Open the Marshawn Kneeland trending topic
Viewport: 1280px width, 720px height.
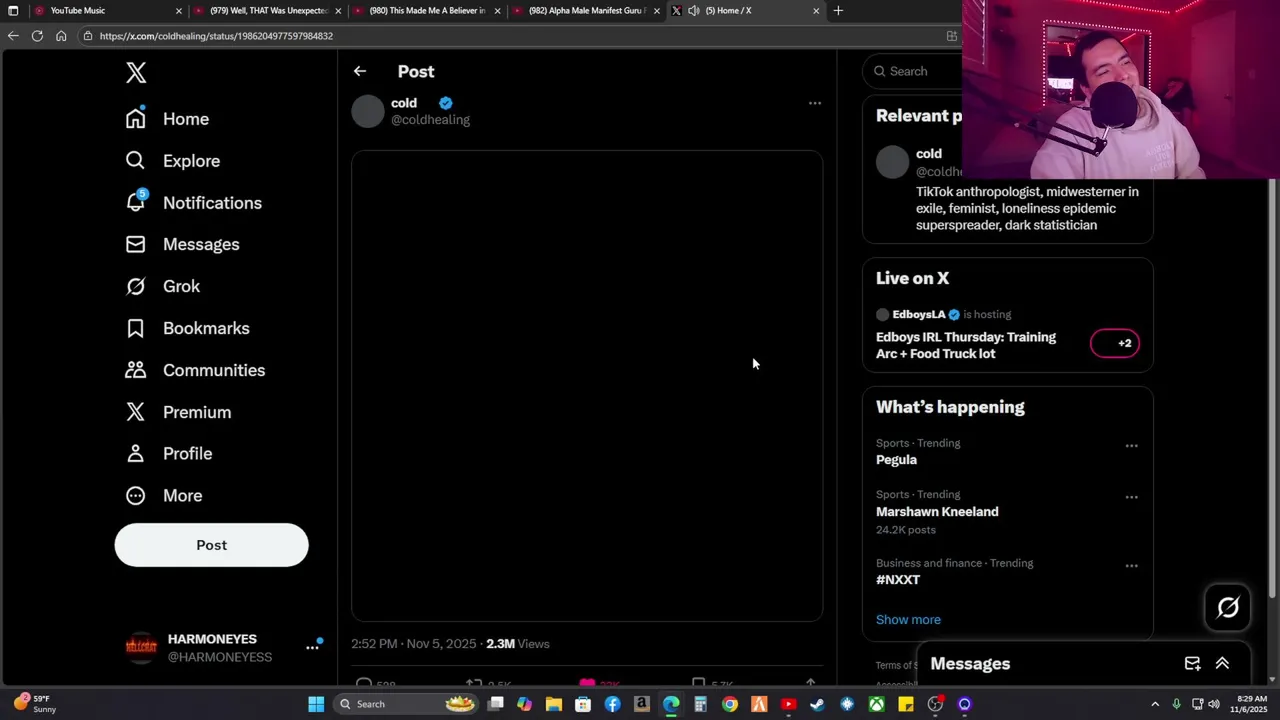tap(937, 512)
